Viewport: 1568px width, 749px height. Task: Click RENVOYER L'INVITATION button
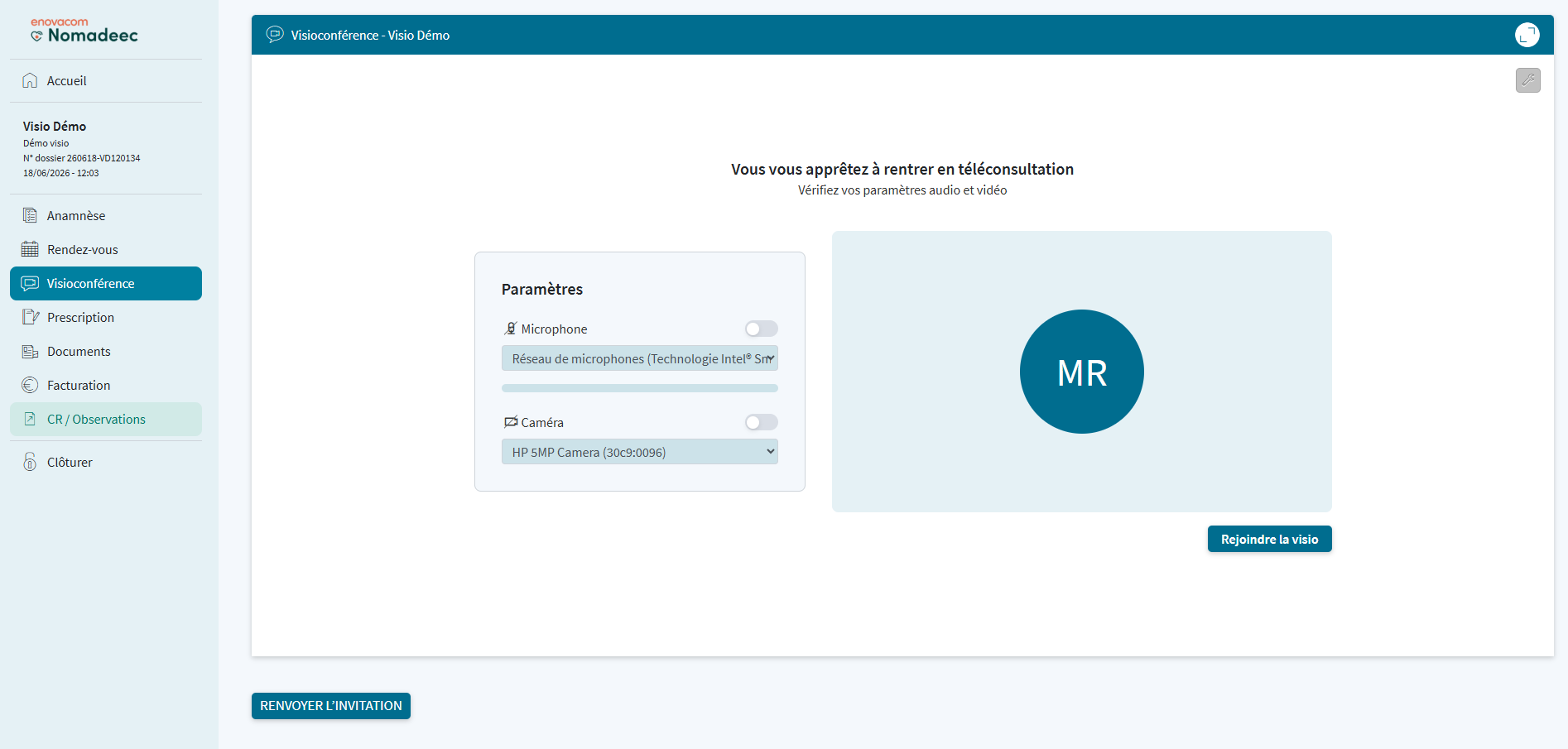pyautogui.click(x=331, y=706)
